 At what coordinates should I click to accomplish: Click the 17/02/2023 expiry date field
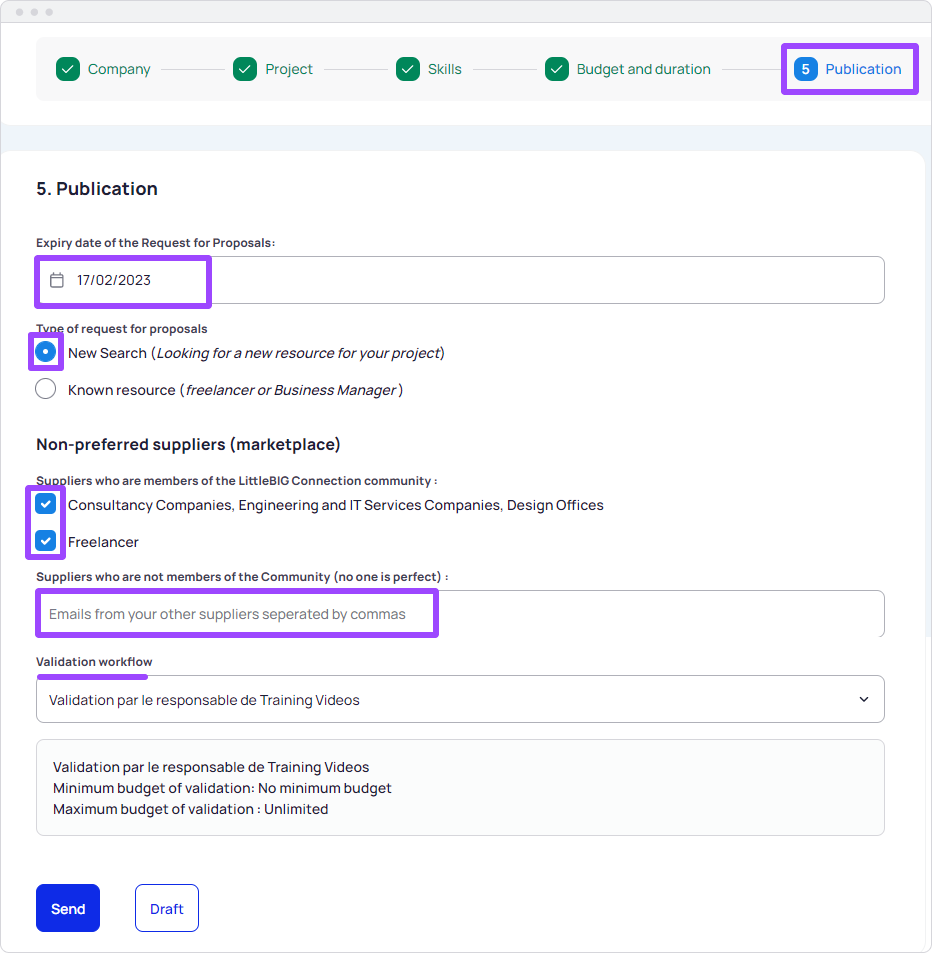tap(460, 280)
